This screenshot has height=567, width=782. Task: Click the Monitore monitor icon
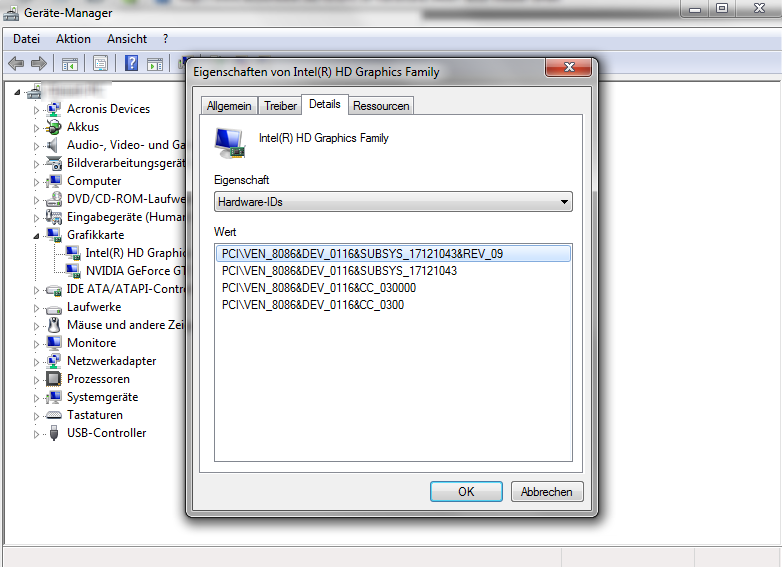54,343
